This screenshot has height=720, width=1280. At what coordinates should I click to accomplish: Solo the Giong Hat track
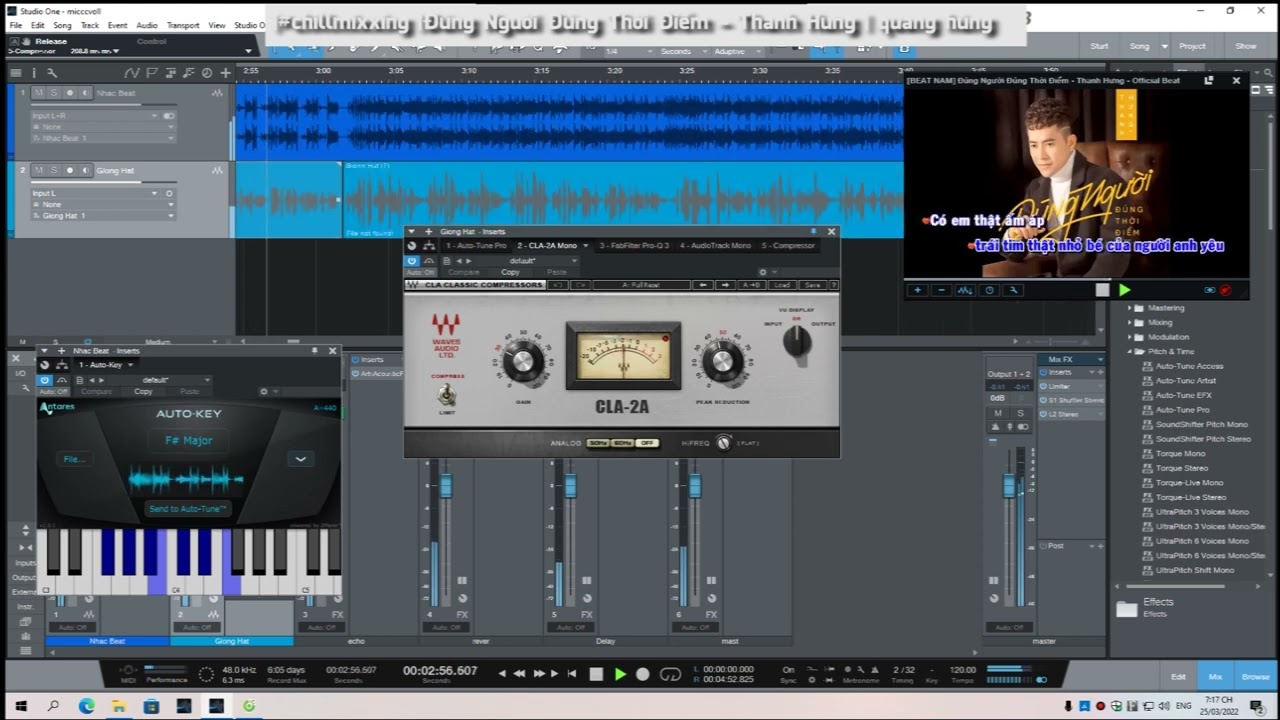point(54,171)
